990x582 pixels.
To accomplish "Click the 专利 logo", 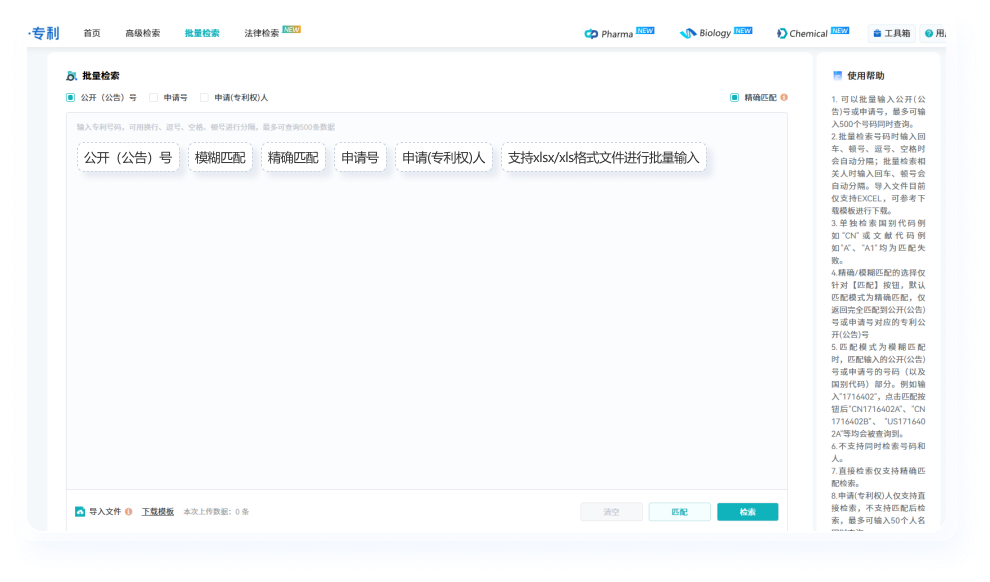I will pyautogui.click(x=44, y=33).
